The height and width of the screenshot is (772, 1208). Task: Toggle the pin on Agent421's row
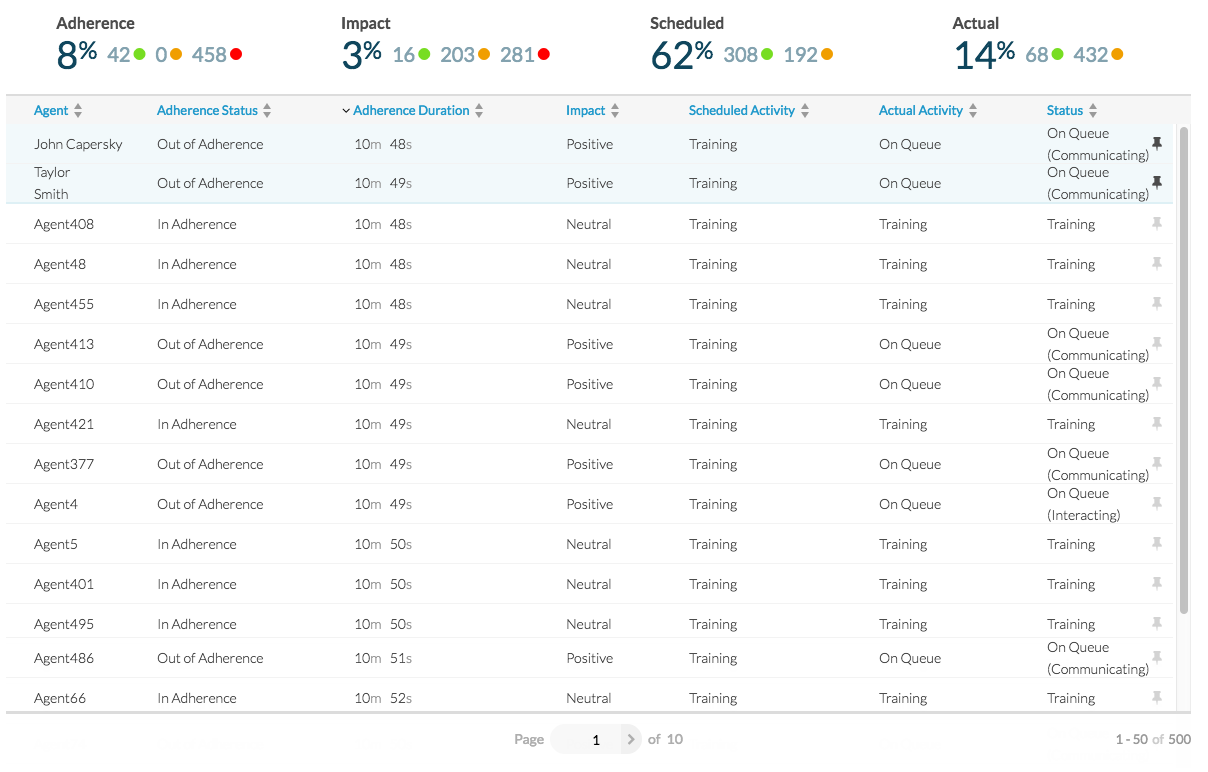[x=1157, y=423]
